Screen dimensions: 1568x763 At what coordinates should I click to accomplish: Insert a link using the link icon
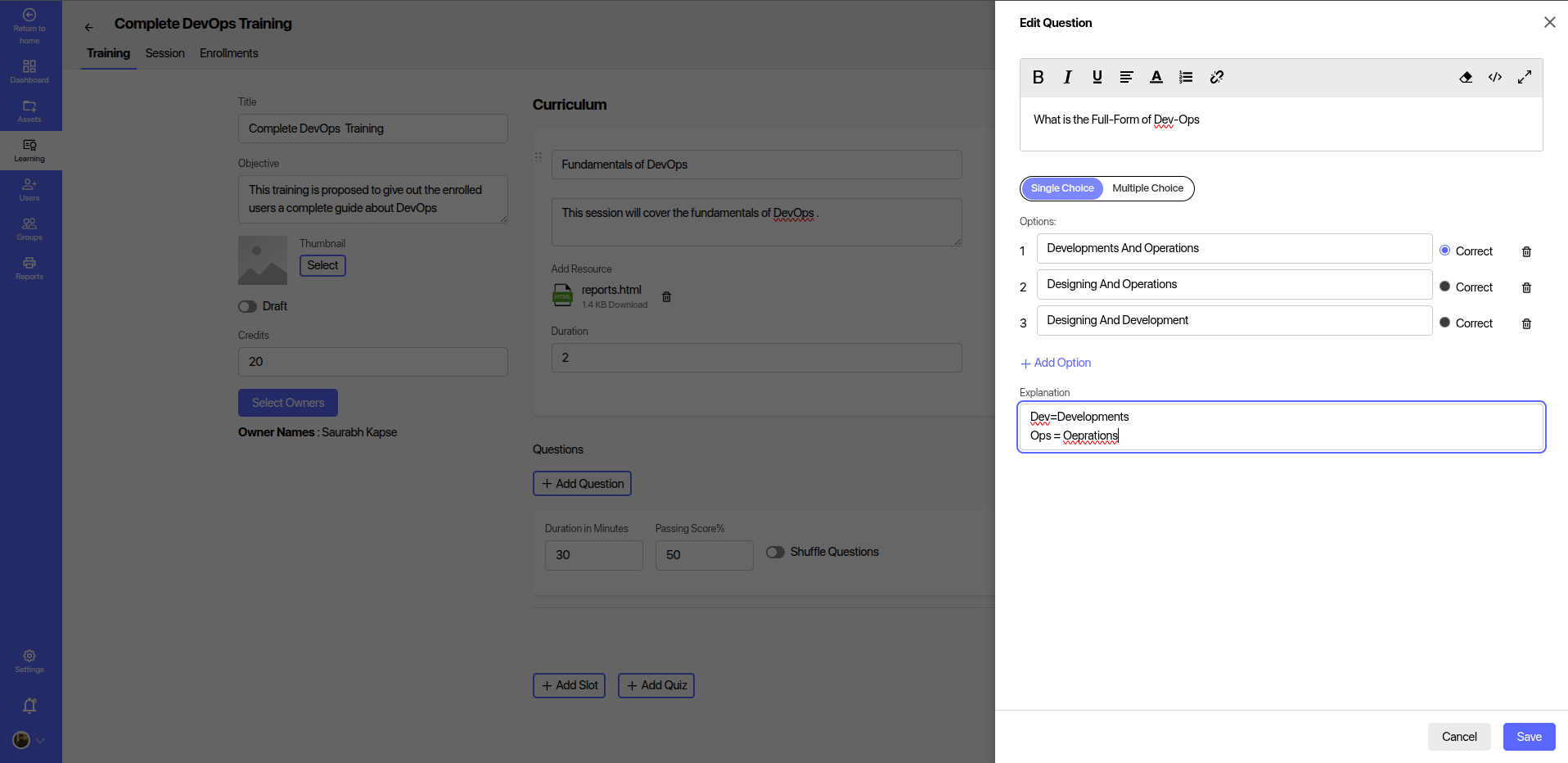tap(1216, 77)
